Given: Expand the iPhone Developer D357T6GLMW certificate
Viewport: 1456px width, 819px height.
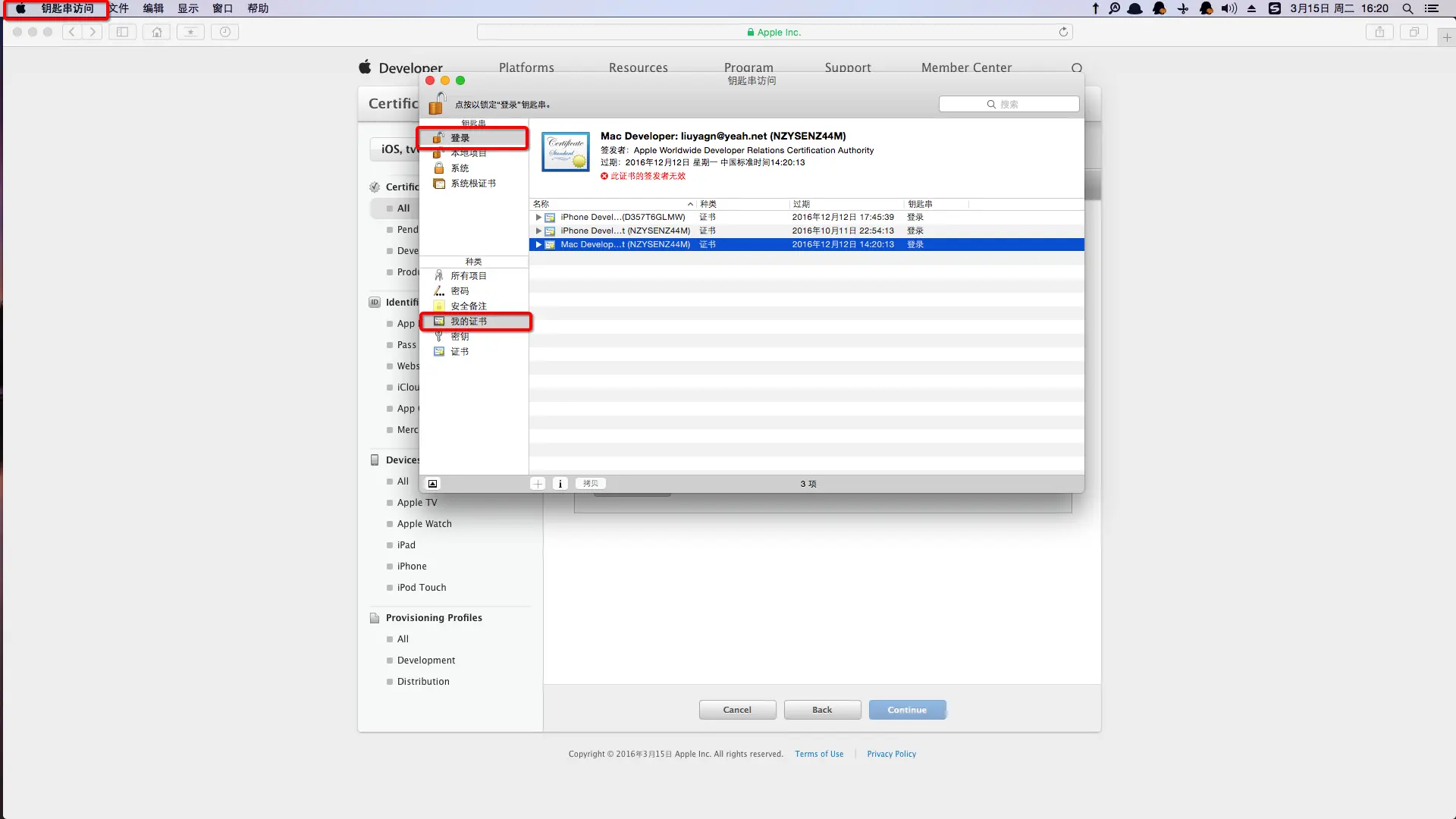Looking at the screenshot, I should [x=538, y=218].
